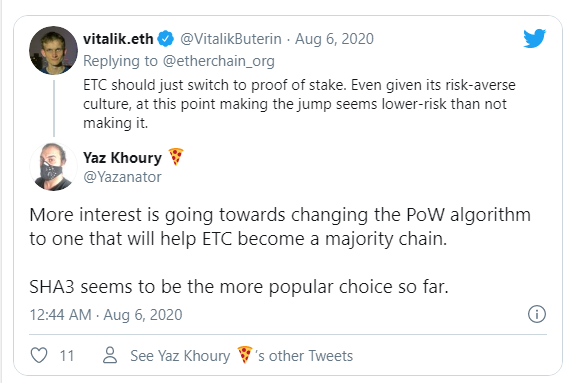570x383 pixels.
Task: Click the Aug 6, 2020 date in header
Action: (334, 39)
